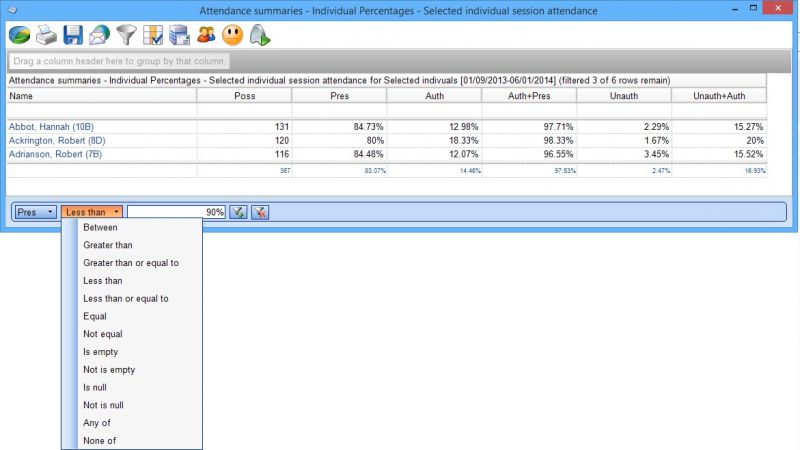Click the window system menu icon
The height and width of the screenshot is (450, 800).
pos(12,10)
